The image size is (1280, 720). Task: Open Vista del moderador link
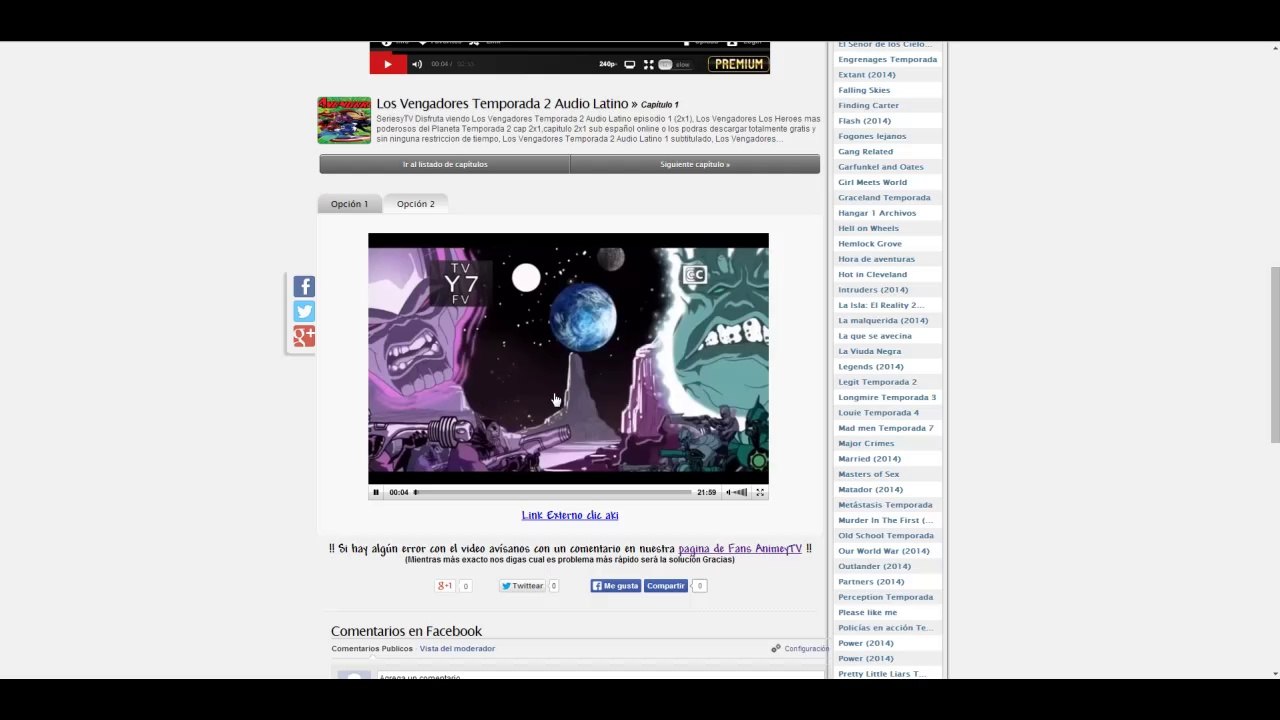[x=457, y=649]
